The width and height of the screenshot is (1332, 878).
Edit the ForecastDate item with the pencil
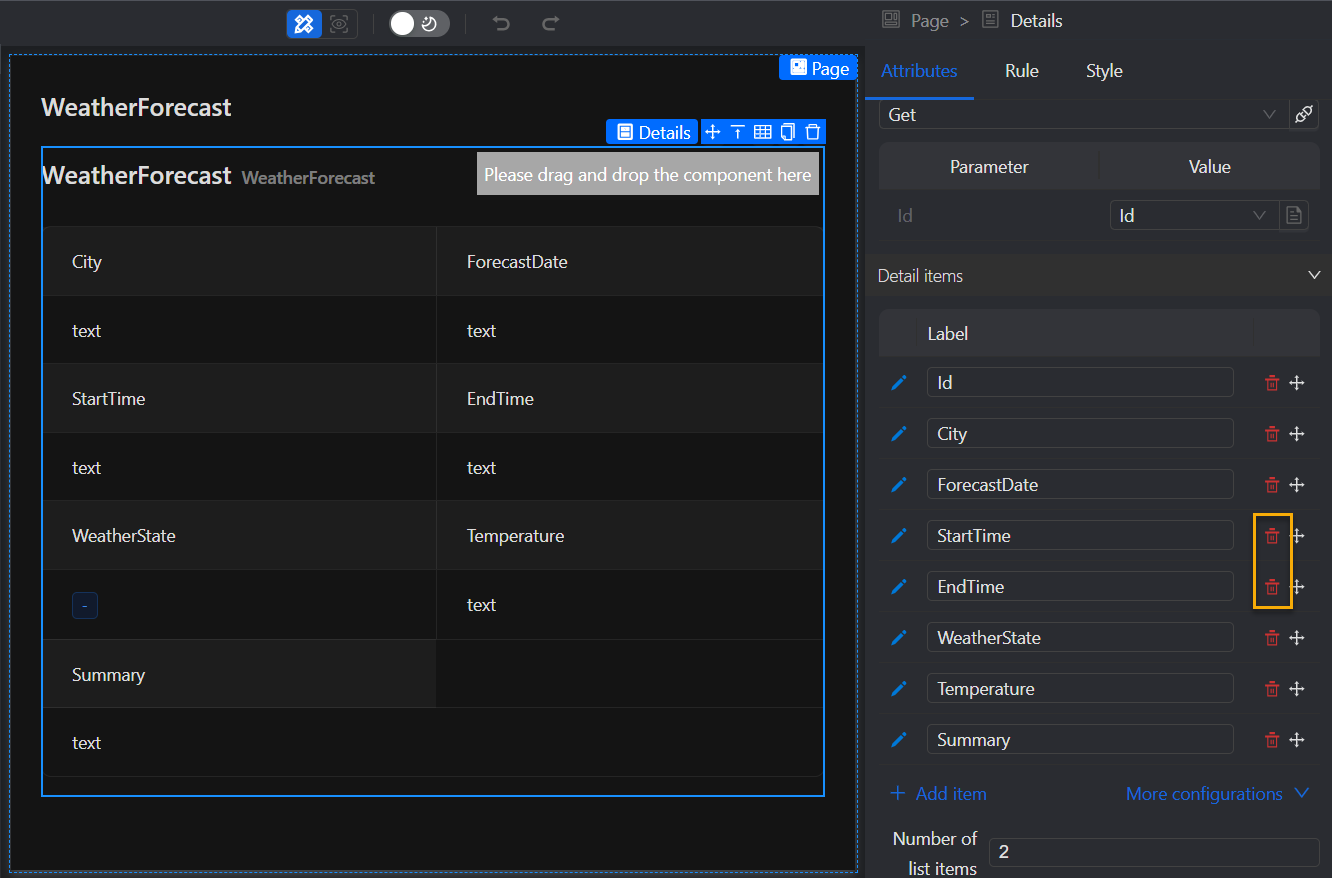pyautogui.click(x=899, y=484)
